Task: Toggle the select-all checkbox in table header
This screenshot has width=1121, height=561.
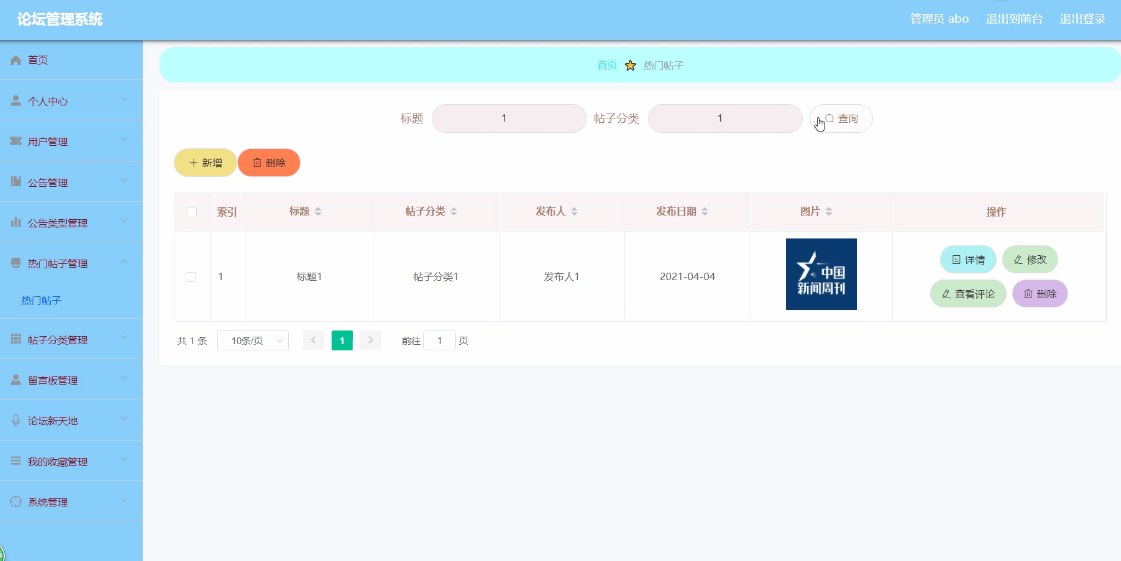Action: pyautogui.click(x=192, y=212)
